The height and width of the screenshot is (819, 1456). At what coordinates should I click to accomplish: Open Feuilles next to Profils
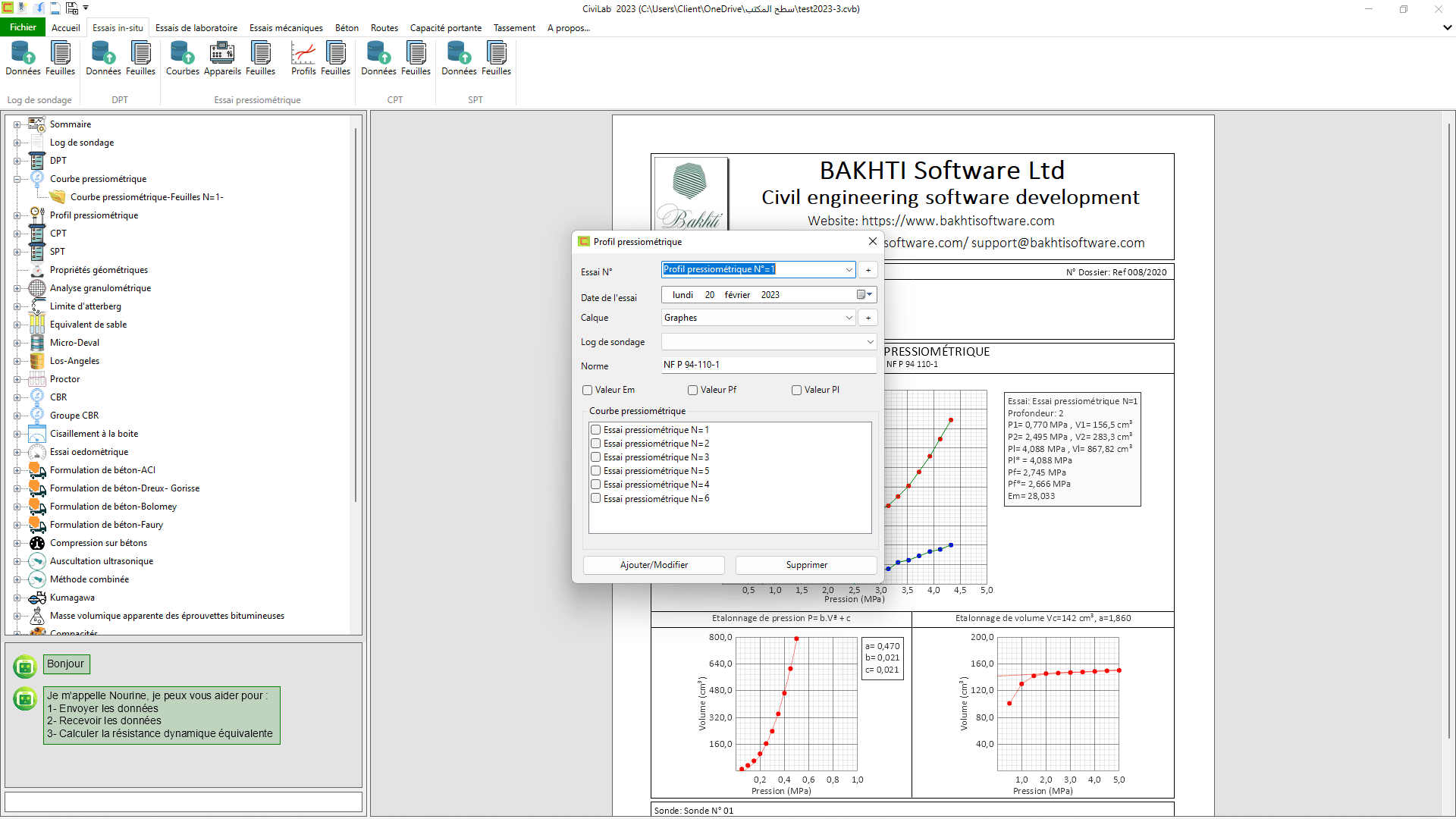click(x=335, y=58)
